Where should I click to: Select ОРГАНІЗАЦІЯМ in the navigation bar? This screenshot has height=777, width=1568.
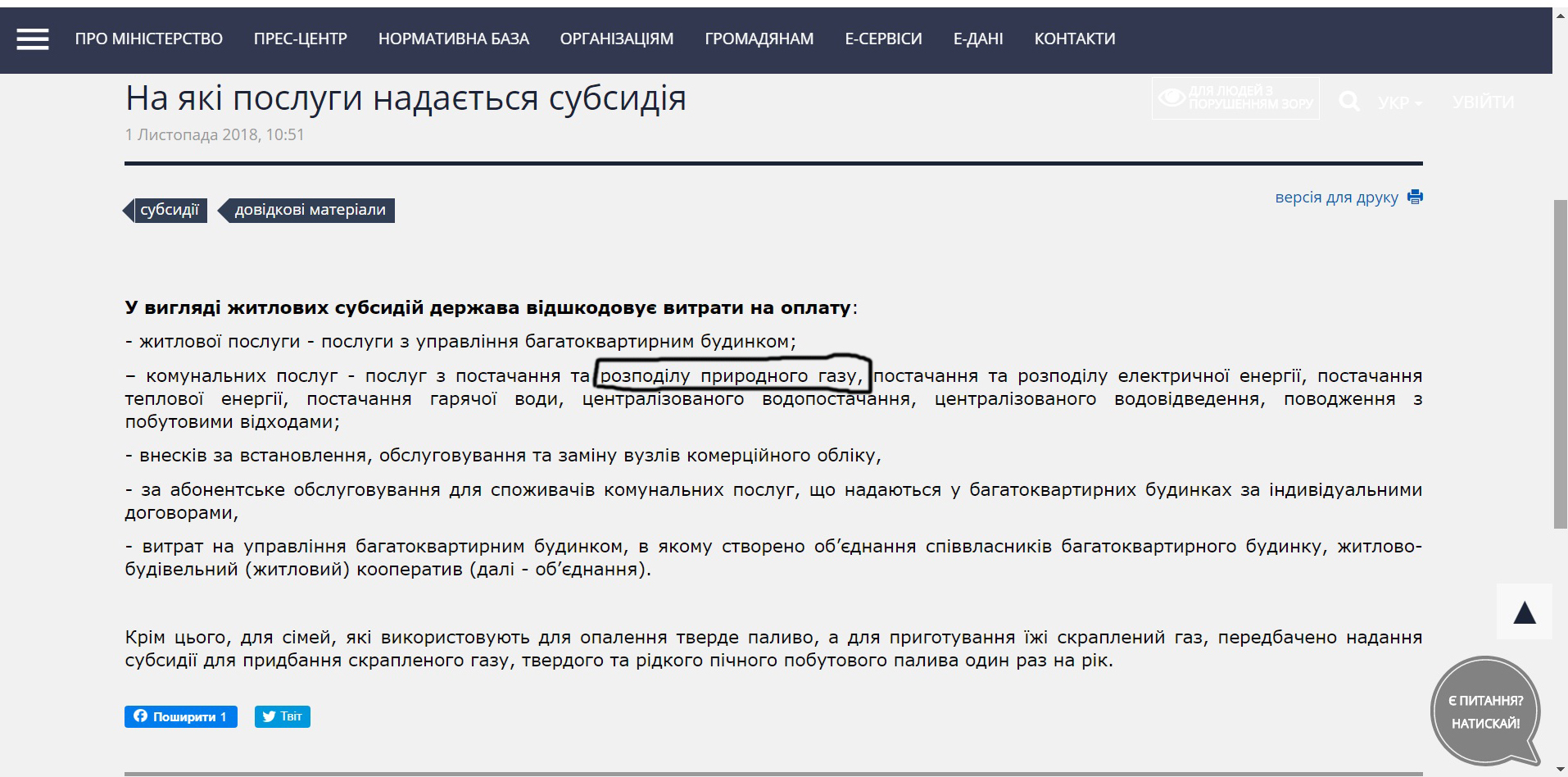click(x=617, y=39)
